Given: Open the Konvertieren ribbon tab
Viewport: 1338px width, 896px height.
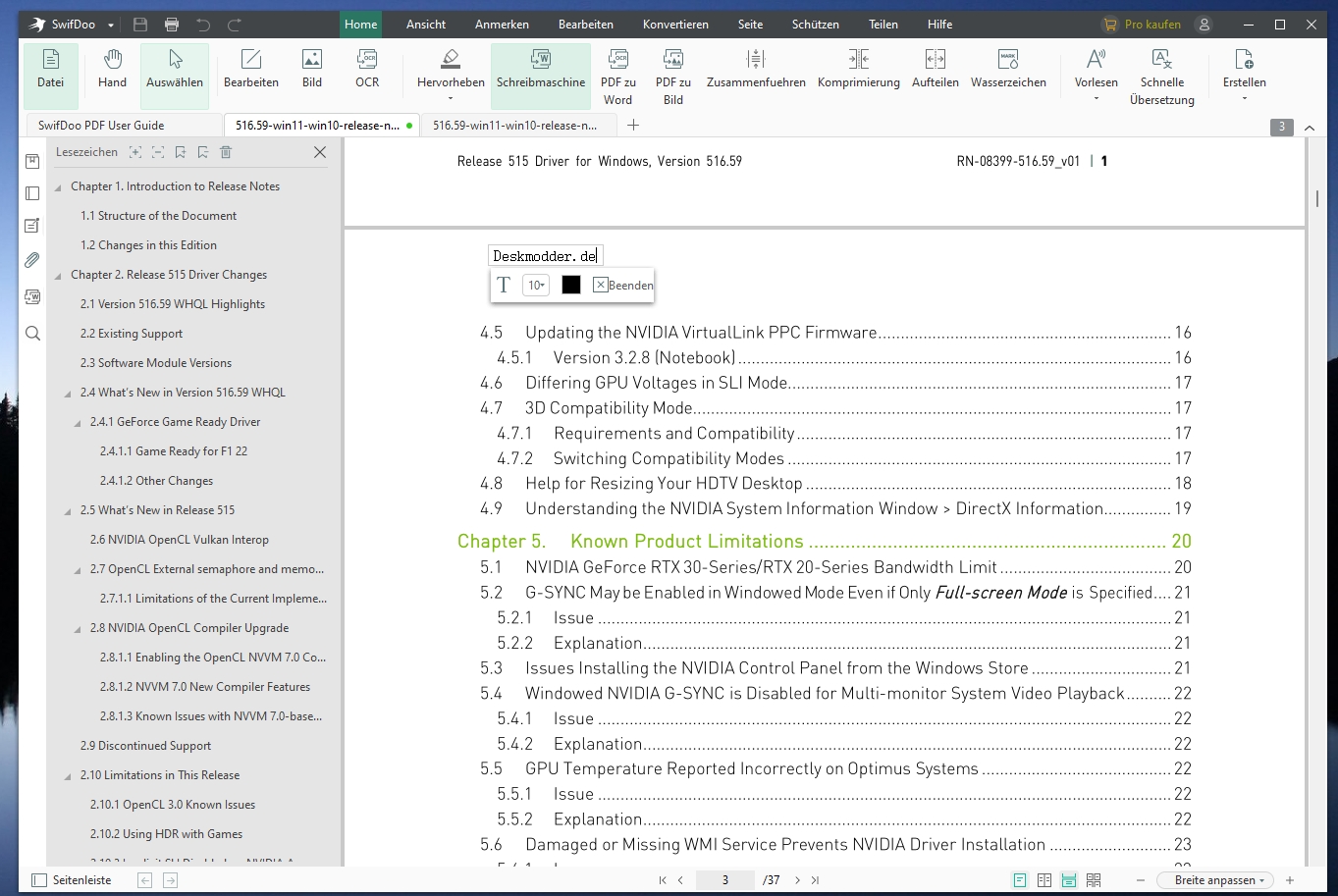Looking at the screenshot, I should pyautogui.click(x=675, y=25).
